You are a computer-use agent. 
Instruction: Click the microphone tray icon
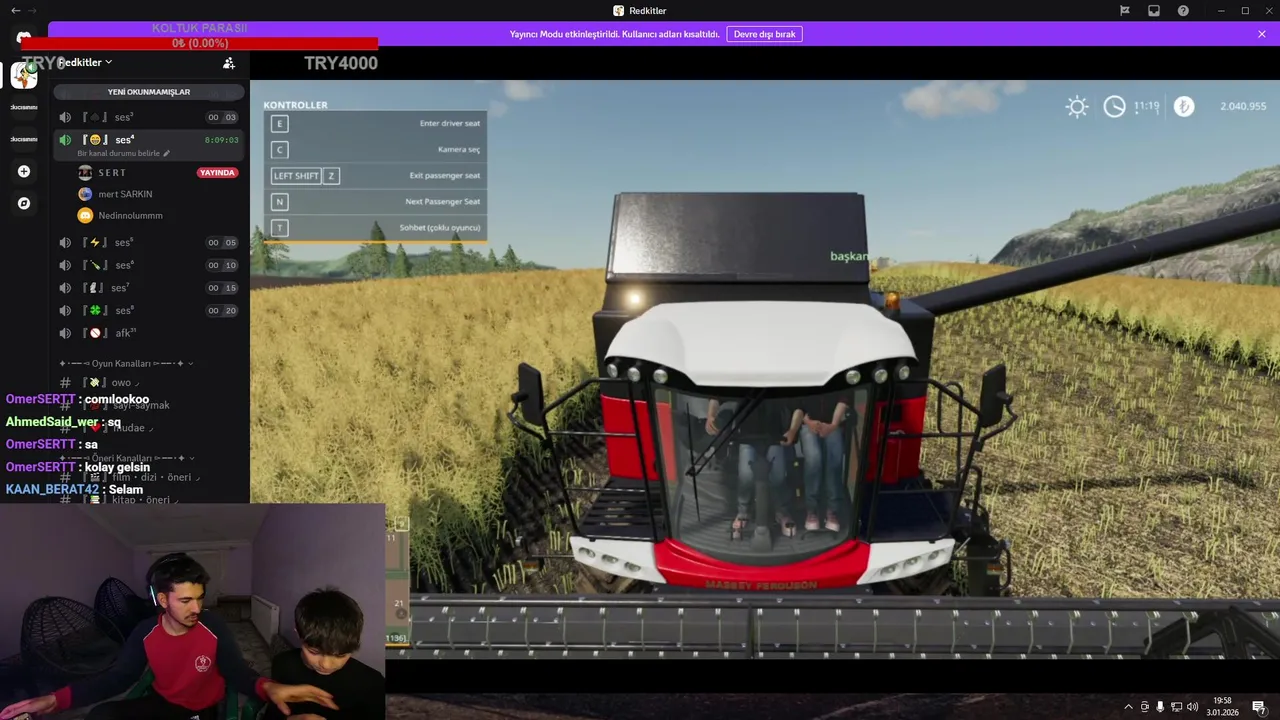(x=1160, y=707)
